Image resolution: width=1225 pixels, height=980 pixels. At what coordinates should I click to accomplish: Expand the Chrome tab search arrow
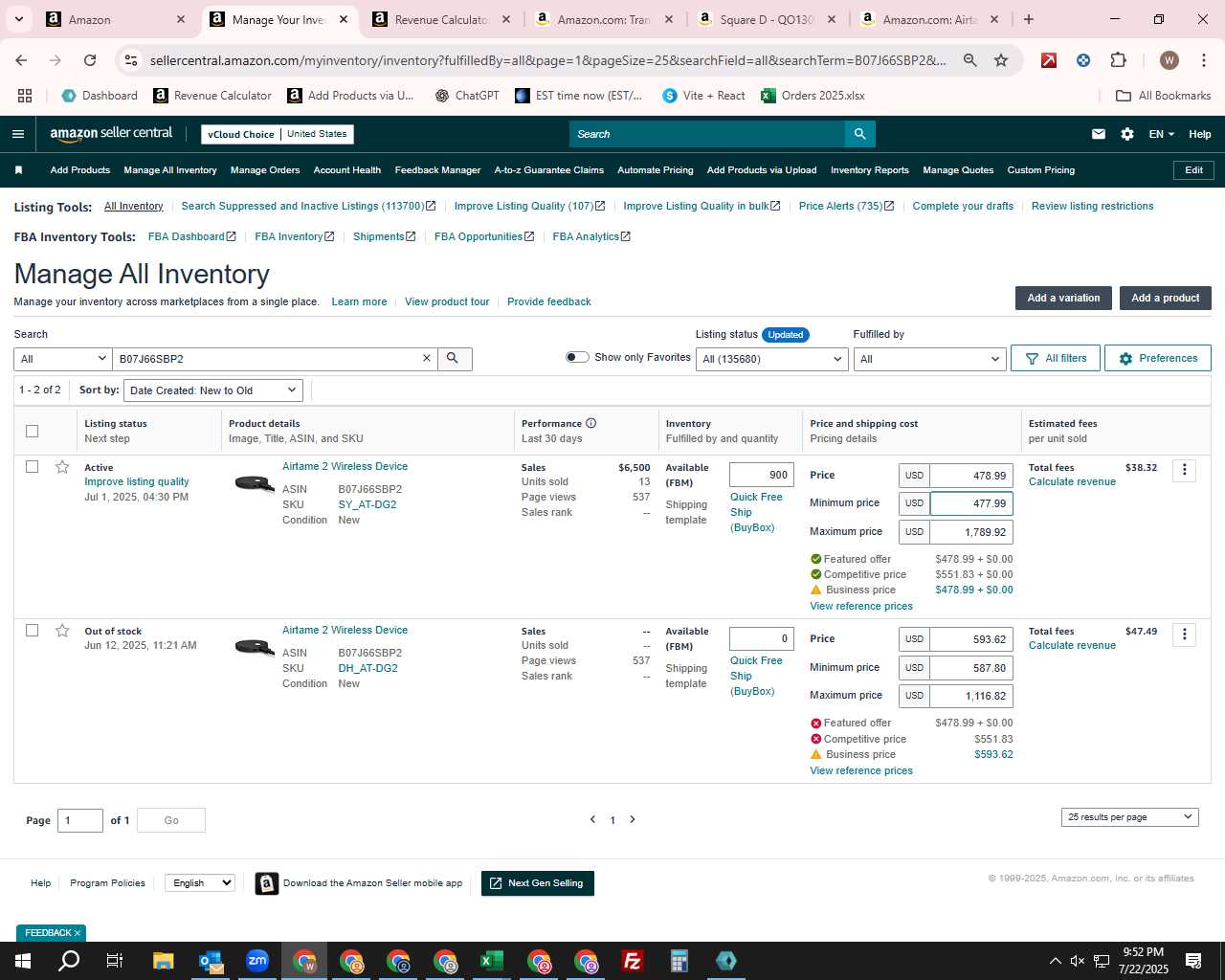tap(19, 19)
